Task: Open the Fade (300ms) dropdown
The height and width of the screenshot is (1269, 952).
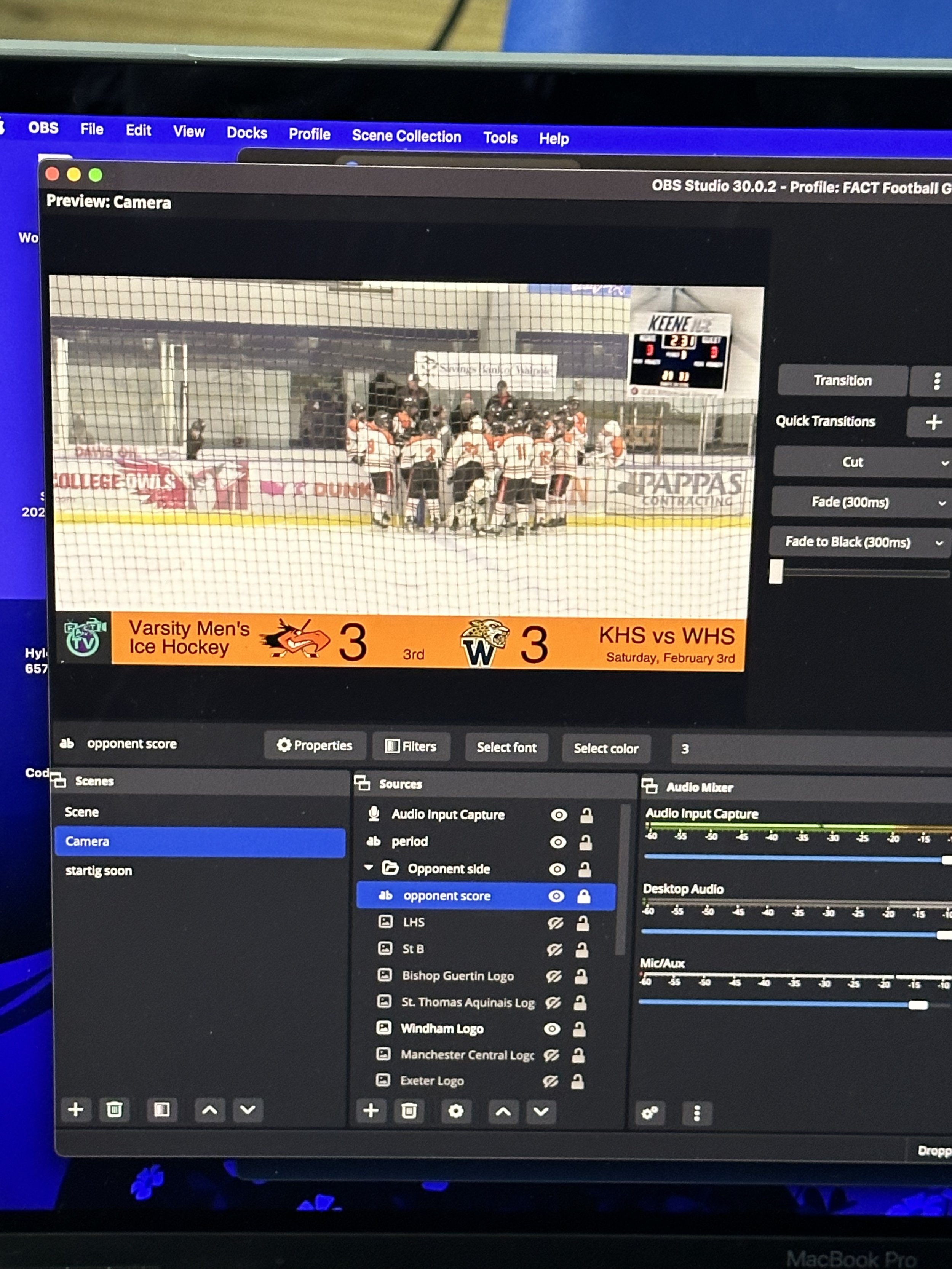Action: click(941, 503)
